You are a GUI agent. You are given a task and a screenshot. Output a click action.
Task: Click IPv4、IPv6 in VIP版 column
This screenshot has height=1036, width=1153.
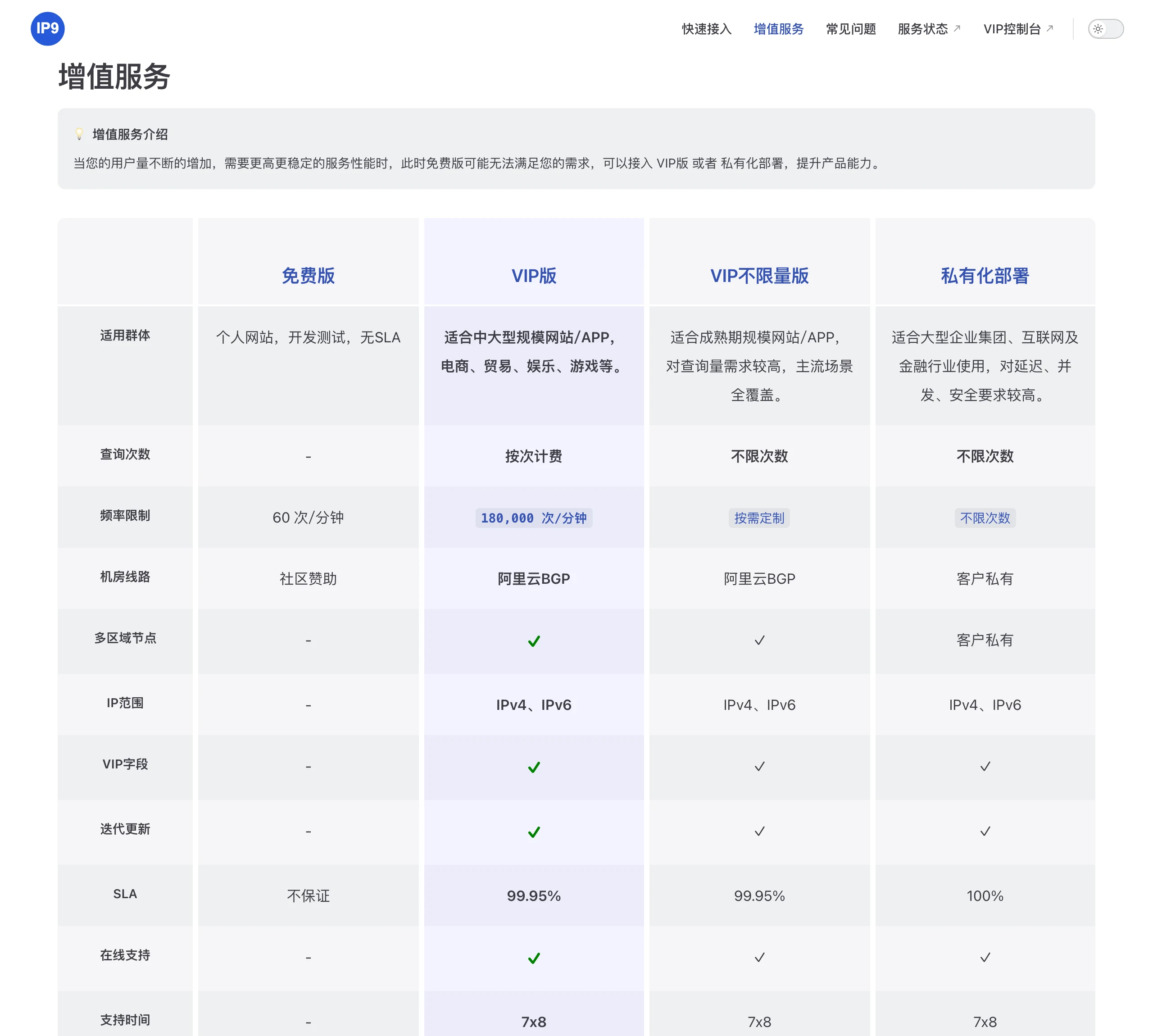pyautogui.click(x=533, y=705)
